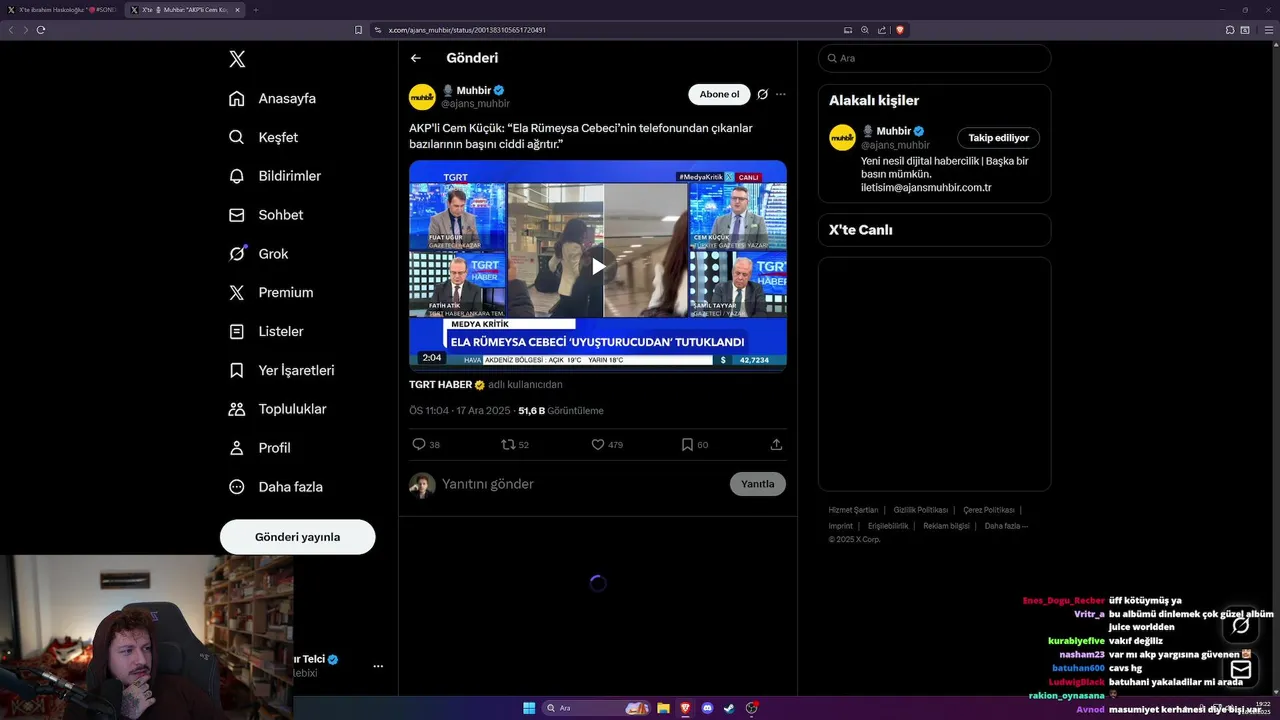Click the Yer İşaretleri bookmark icon
The width and height of the screenshot is (1280, 720).
[237, 370]
